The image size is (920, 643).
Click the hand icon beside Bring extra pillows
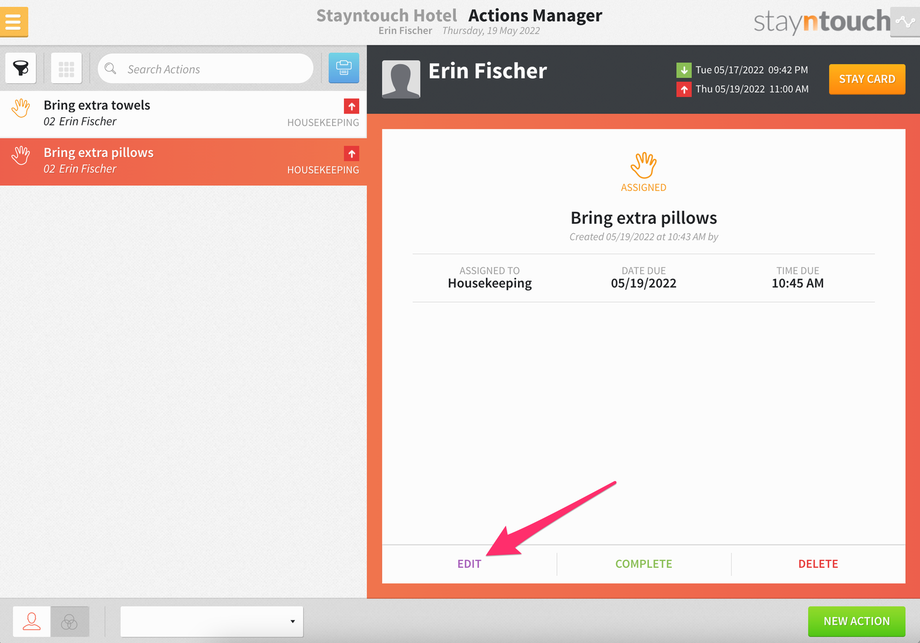tap(21, 155)
